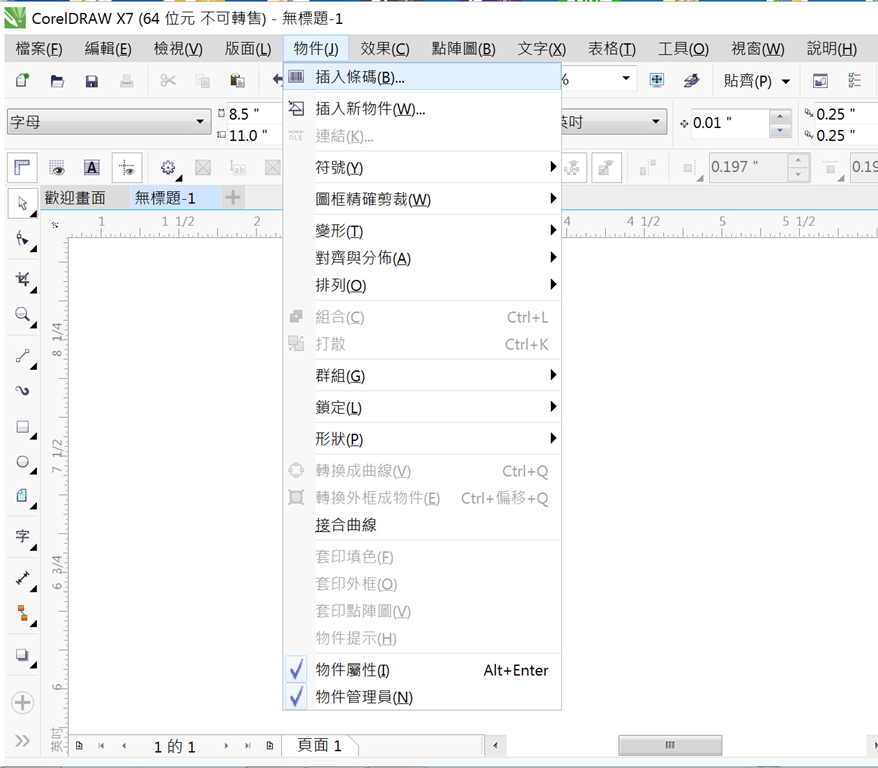Image resolution: width=878 pixels, height=768 pixels.
Task: Expand the 變形(T) submenu
Action: 422,231
